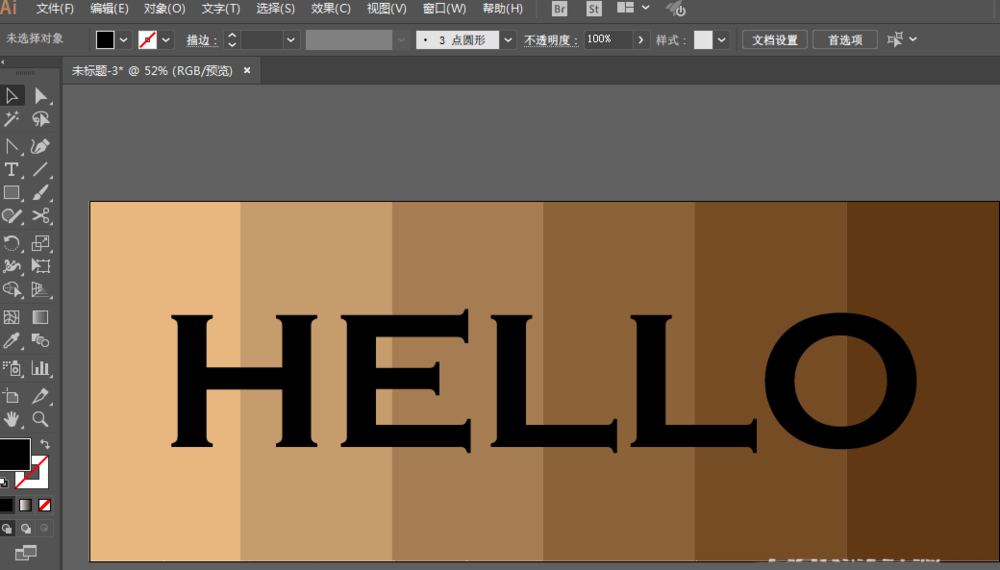The width and height of the screenshot is (1000, 570).
Task: Swap fill and stroke colors
Action: click(x=45, y=444)
